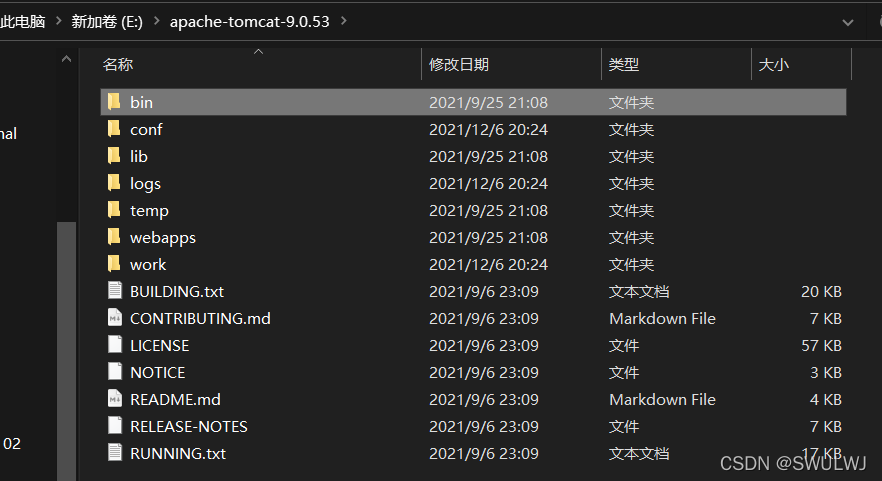
Task: Select the file name webapps
Action: coord(163,238)
